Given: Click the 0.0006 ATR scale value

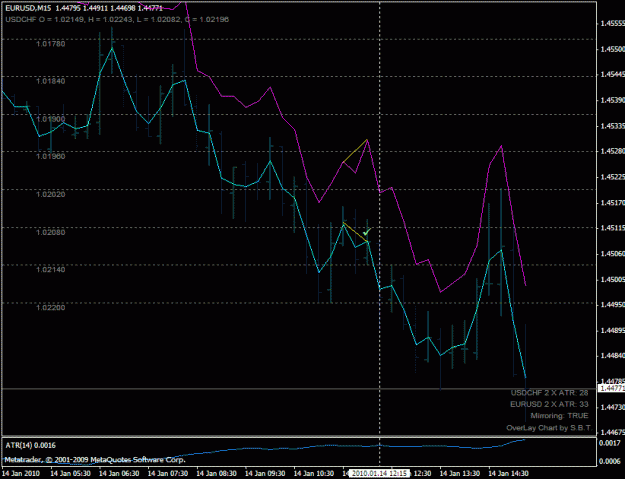Looking at the screenshot, I should pos(609,461).
